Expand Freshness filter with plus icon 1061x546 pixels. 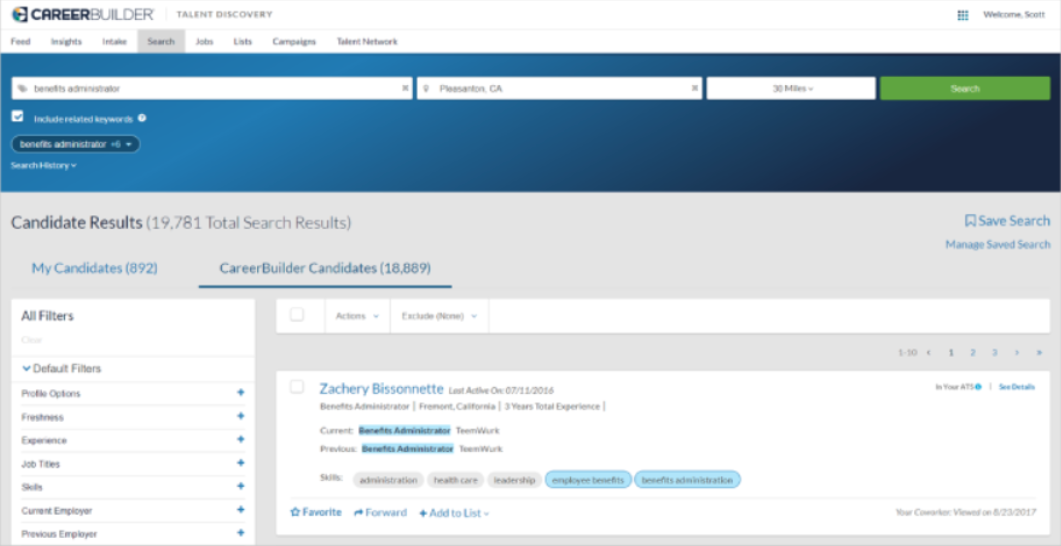pos(240,416)
